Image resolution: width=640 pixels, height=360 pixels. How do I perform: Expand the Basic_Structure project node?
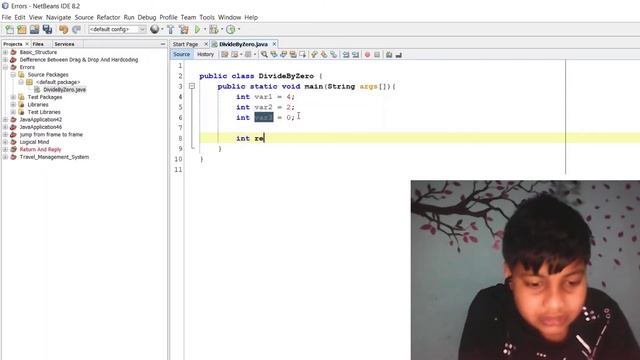[x=5, y=52]
